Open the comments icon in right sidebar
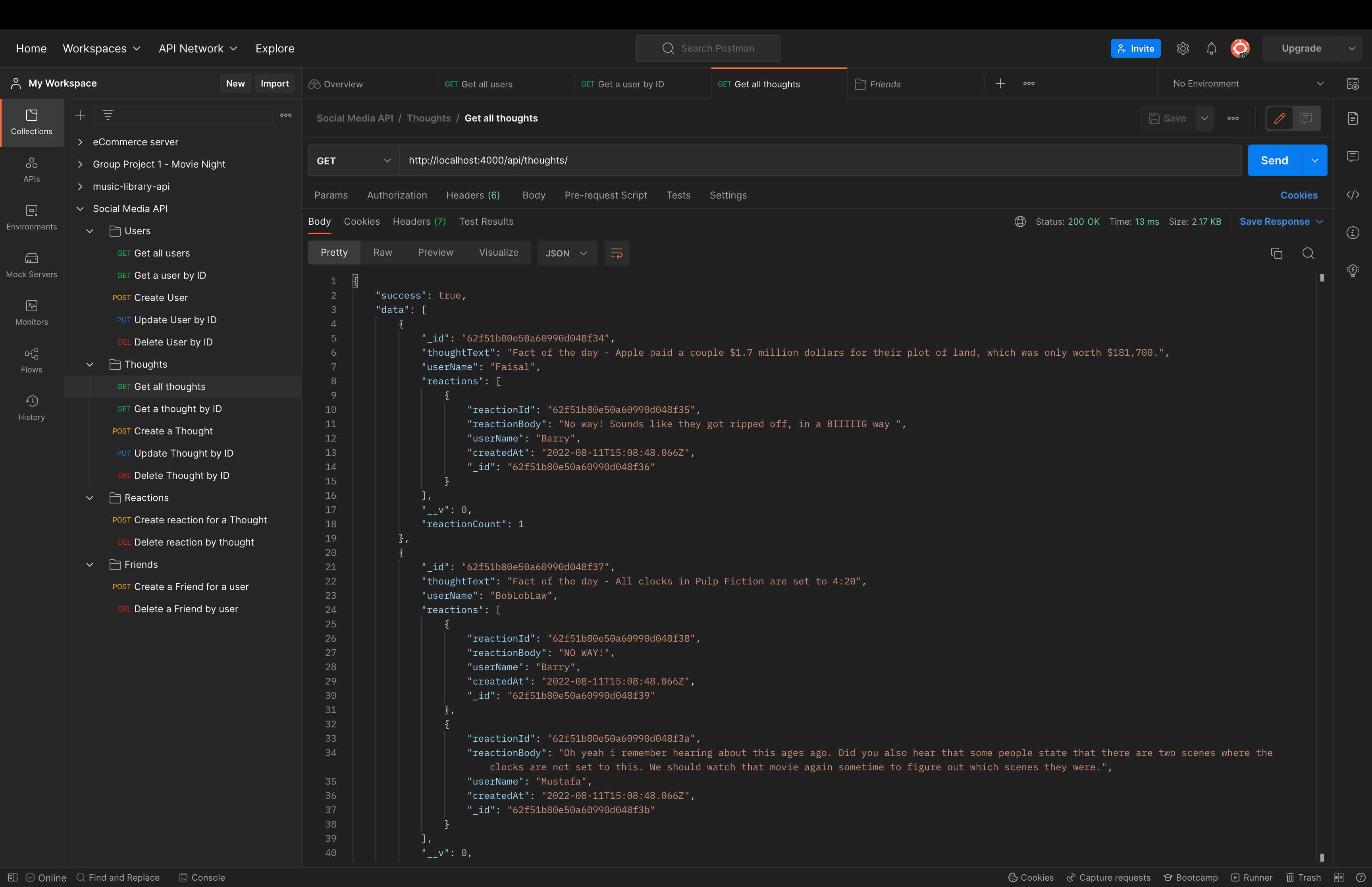 [1353, 156]
